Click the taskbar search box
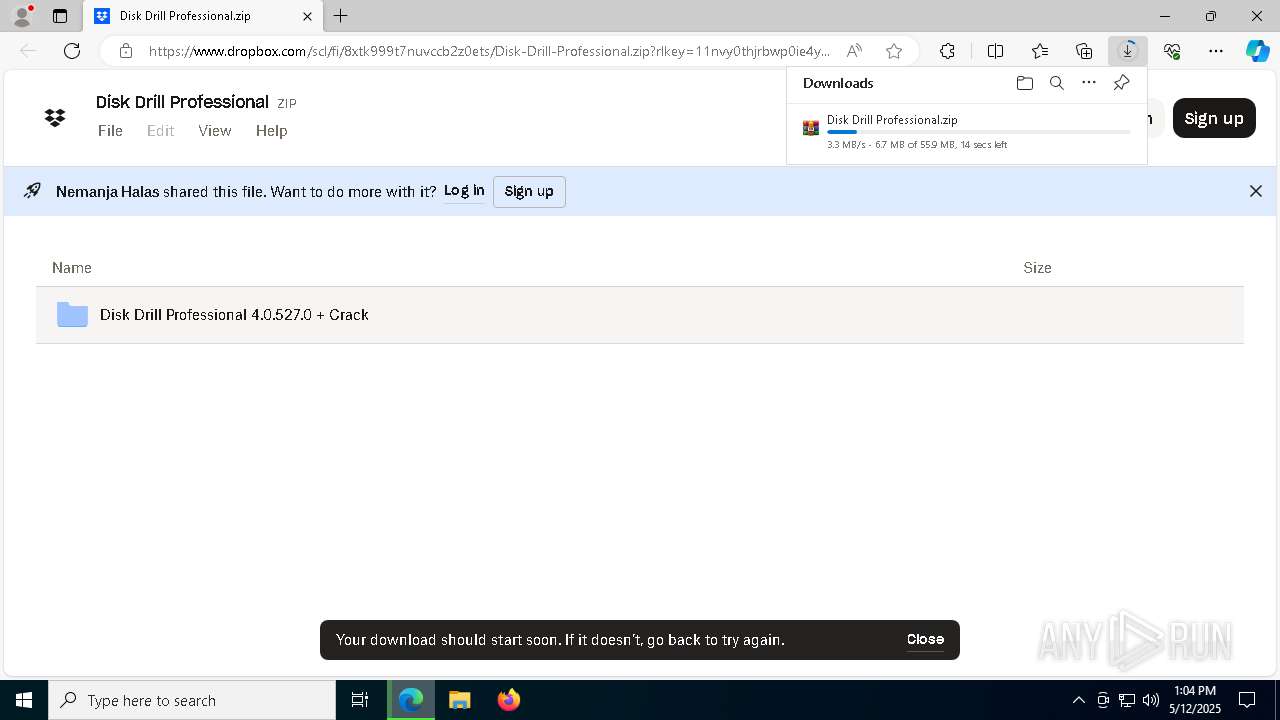The height and width of the screenshot is (720, 1280). (x=192, y=700)
